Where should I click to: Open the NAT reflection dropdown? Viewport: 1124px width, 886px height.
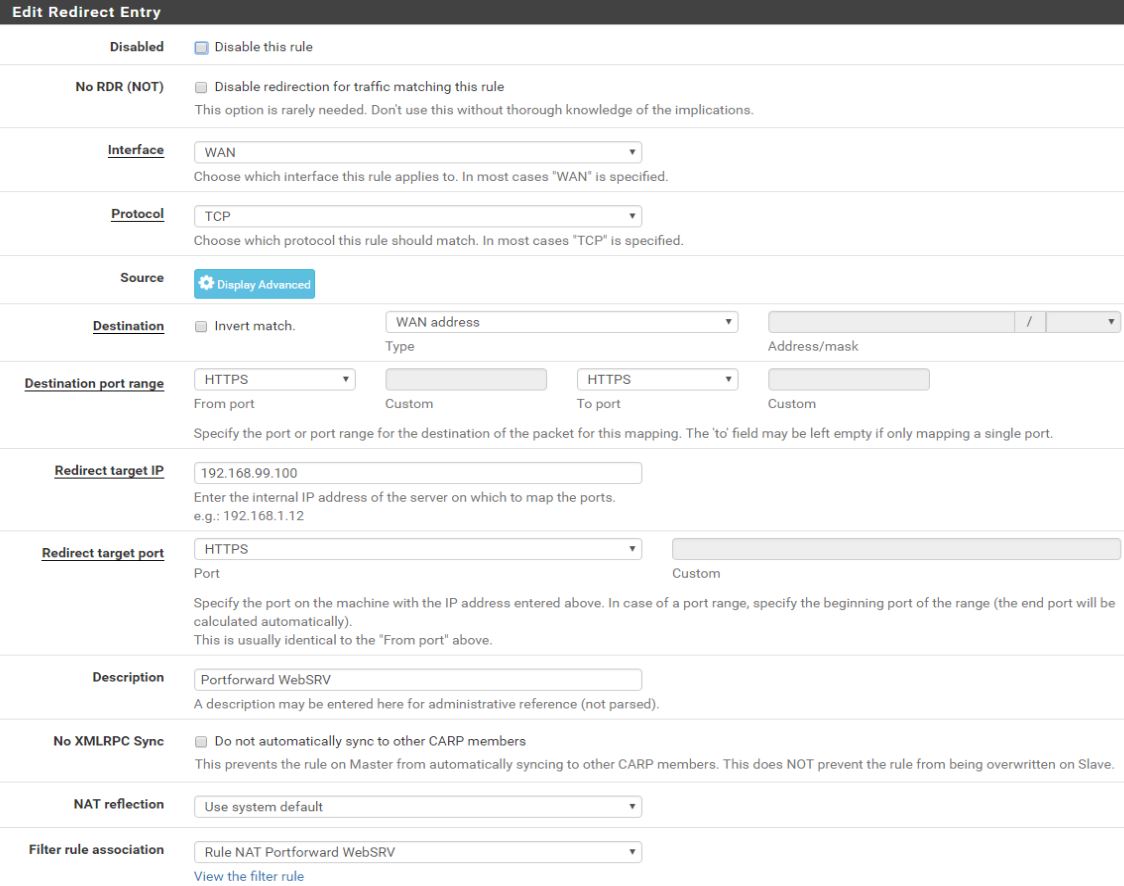coord(417,806)
